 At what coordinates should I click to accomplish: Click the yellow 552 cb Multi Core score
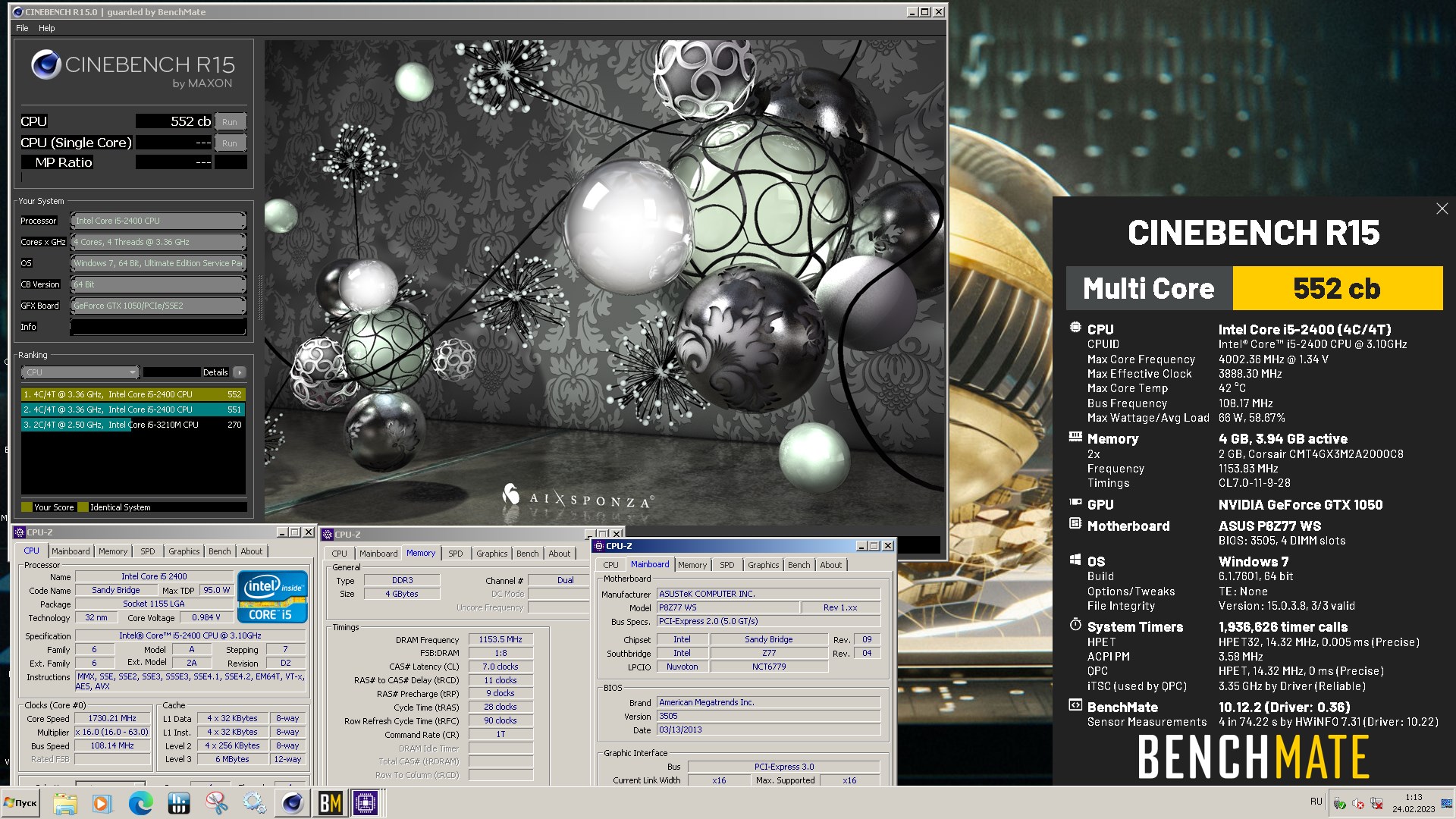click(x=1338, y=288)
